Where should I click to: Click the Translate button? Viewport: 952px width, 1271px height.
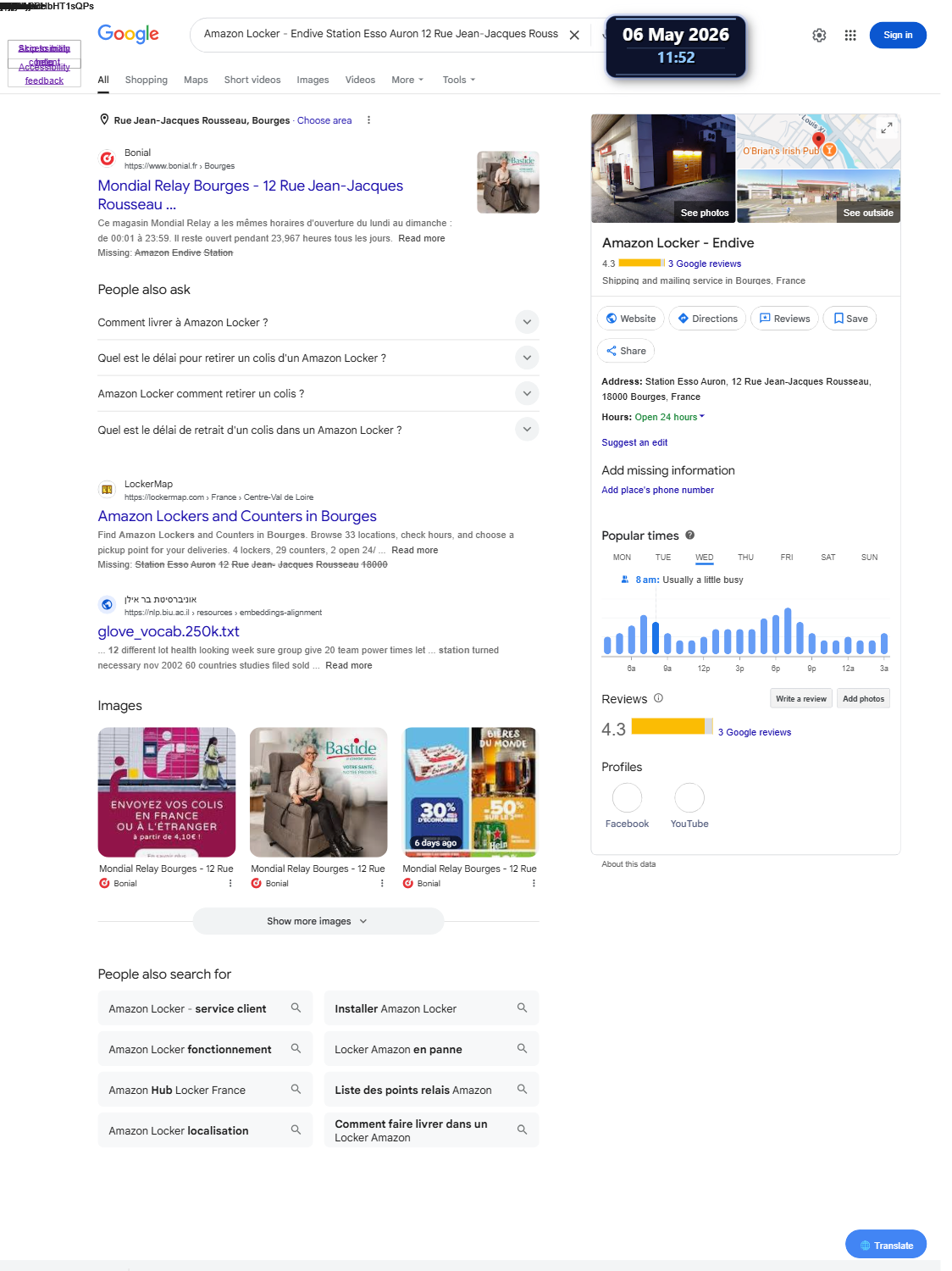pos(886,1245)
